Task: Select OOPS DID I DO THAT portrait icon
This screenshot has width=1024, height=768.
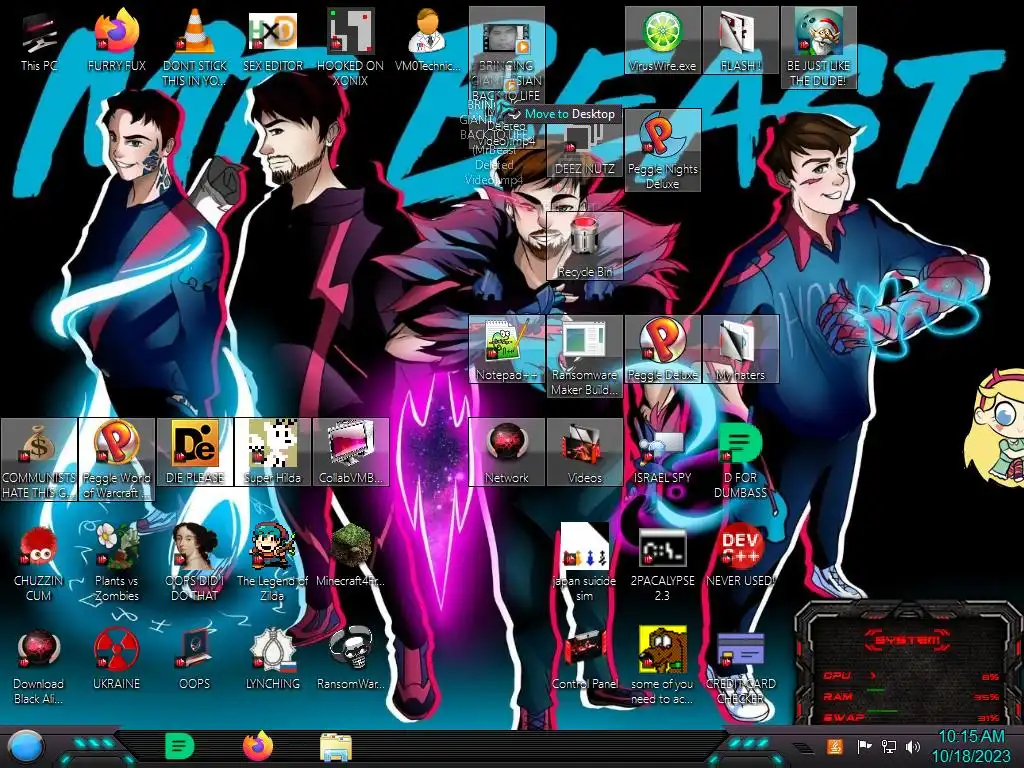Action: 195,562
